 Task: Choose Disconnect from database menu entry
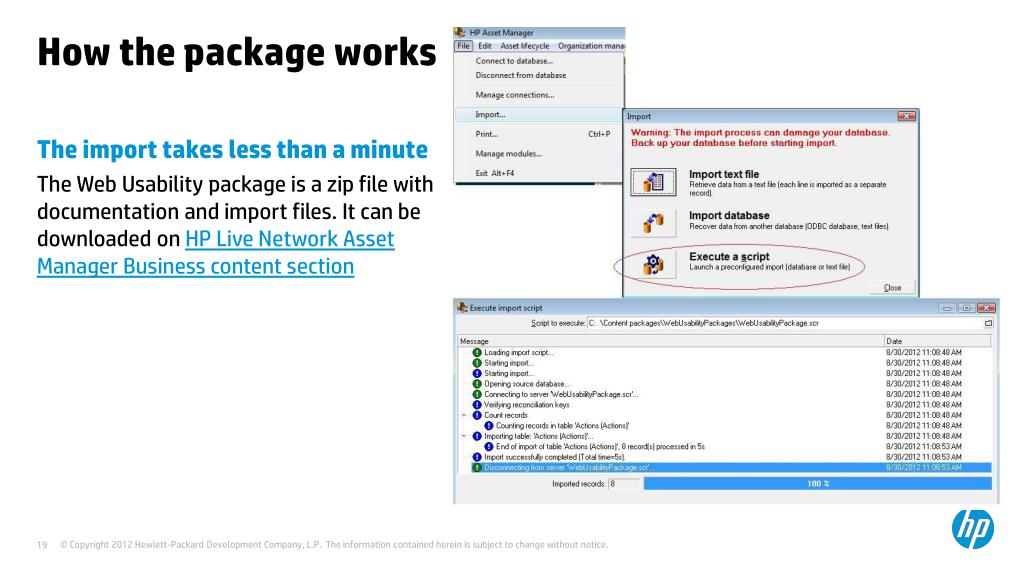520,75
